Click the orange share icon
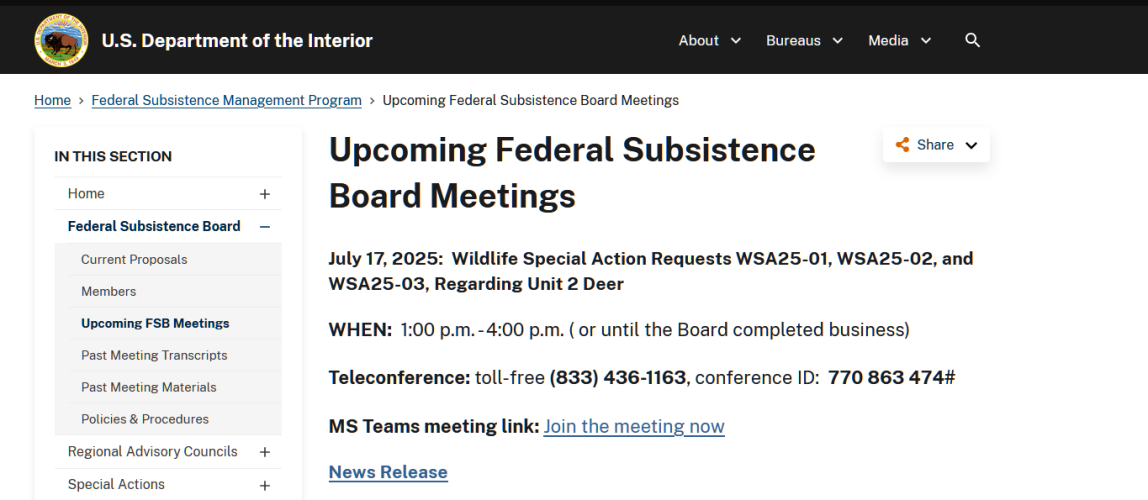The width and height of the screenshot is (1148, 500). [902, 145]
